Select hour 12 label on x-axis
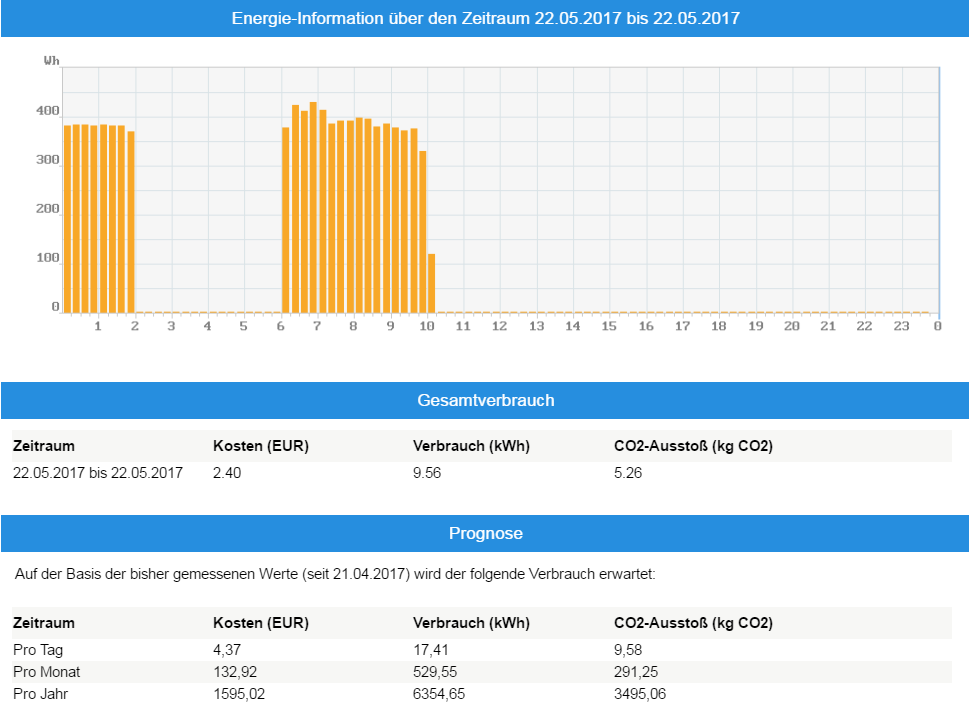Screen dimensions: 969x708 click(x=499, y=326)
